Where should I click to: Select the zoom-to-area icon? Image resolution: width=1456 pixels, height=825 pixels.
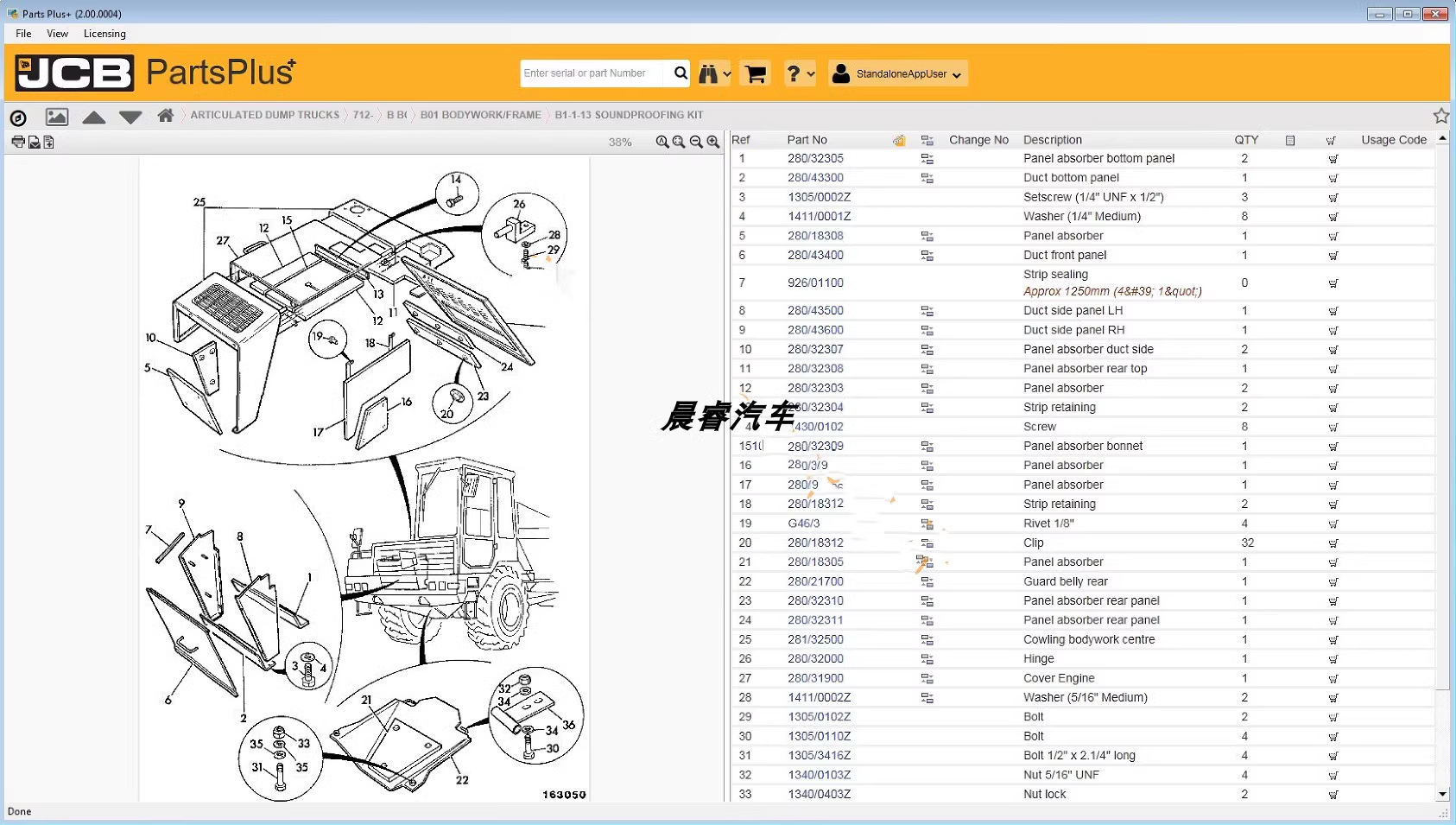click(679, 142)
